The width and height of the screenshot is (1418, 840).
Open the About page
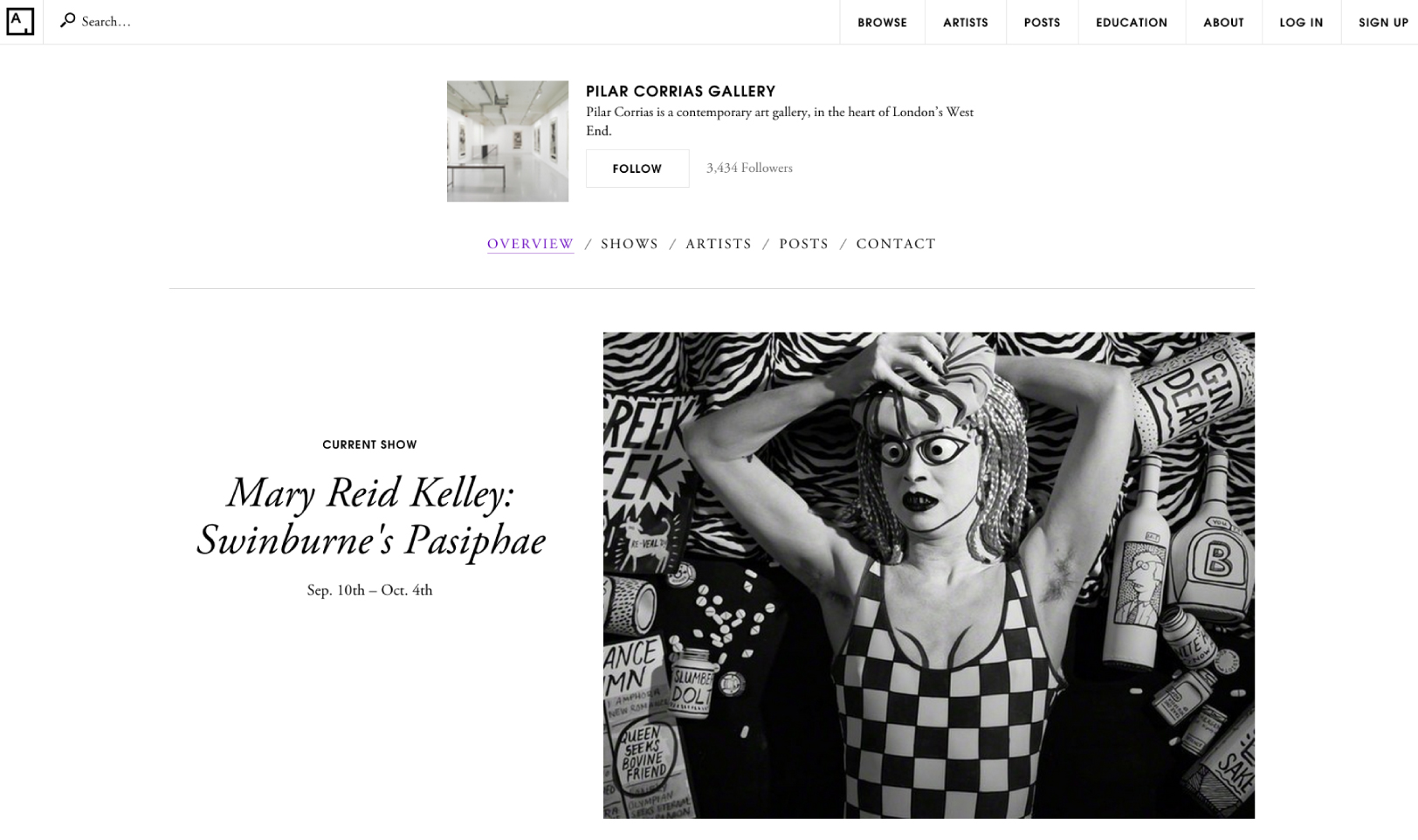(1223, 23)
